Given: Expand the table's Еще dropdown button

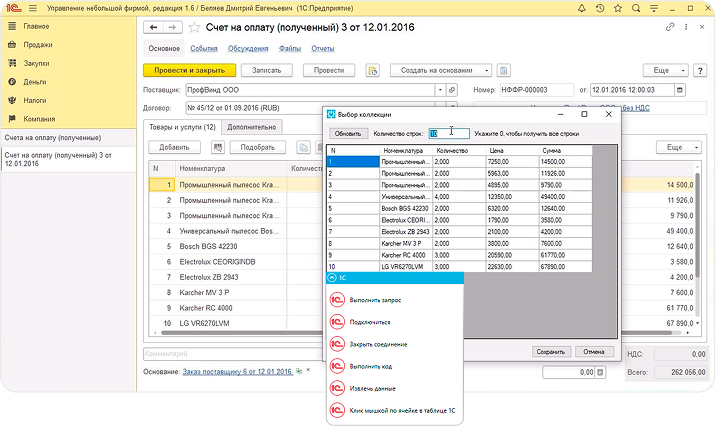Looking at the screenshot, I should tap(679, 147).
